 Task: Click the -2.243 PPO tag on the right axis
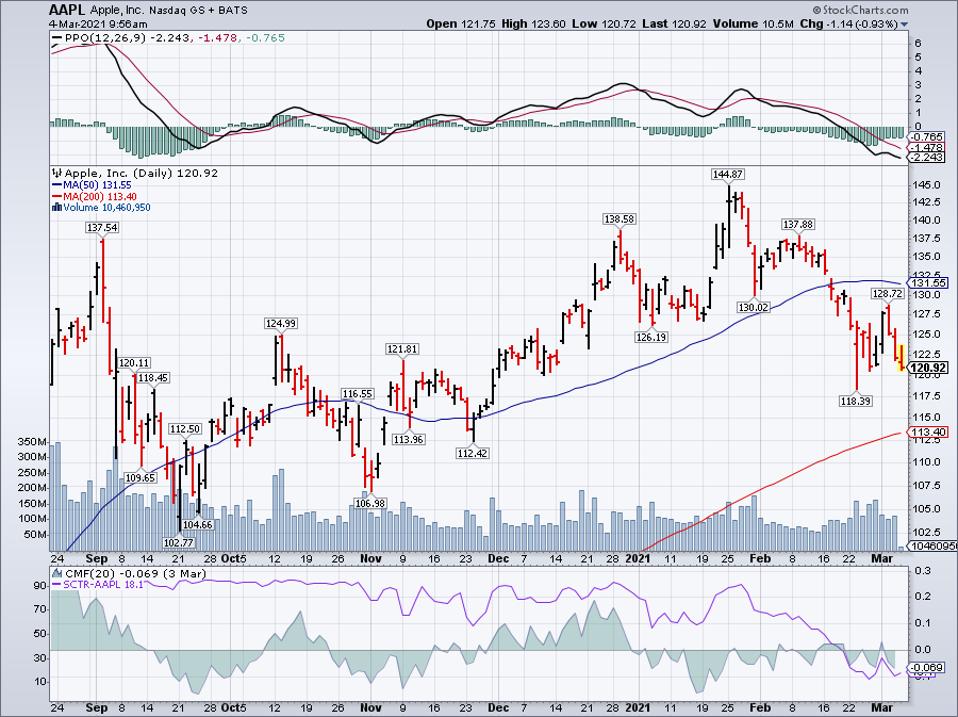pos(928,158)
